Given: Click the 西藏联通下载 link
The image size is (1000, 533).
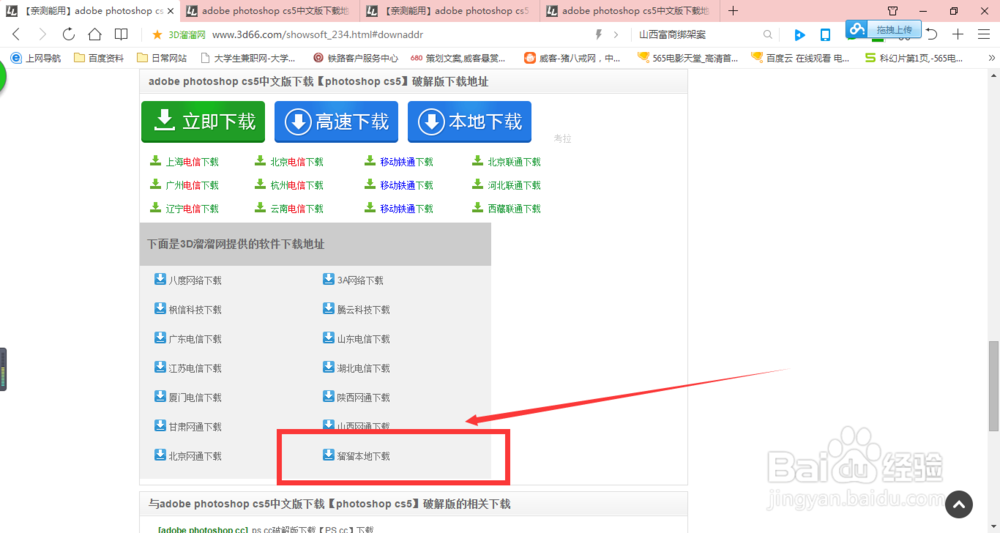Looking at the screenshot, I should (x=514, y=208).
